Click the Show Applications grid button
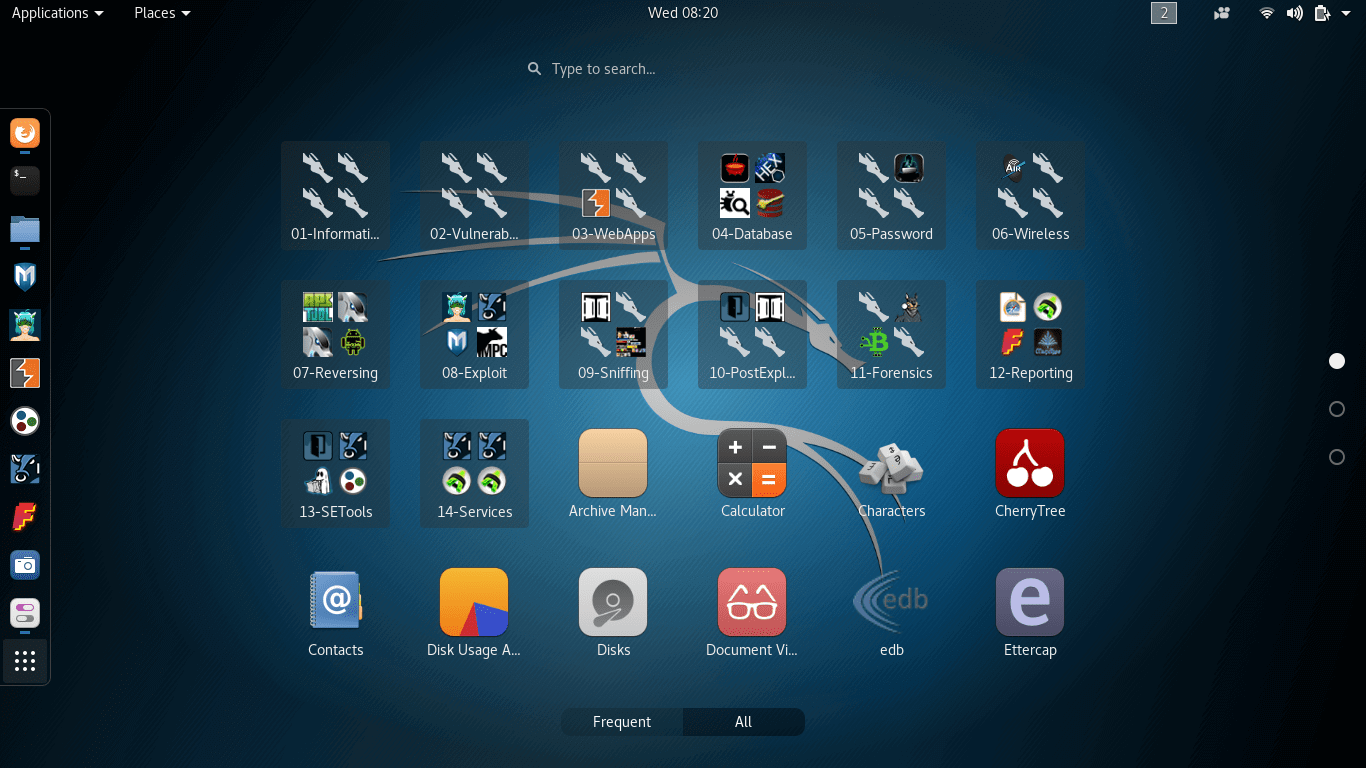This screenshot has height=768, width=1366. 25,661
